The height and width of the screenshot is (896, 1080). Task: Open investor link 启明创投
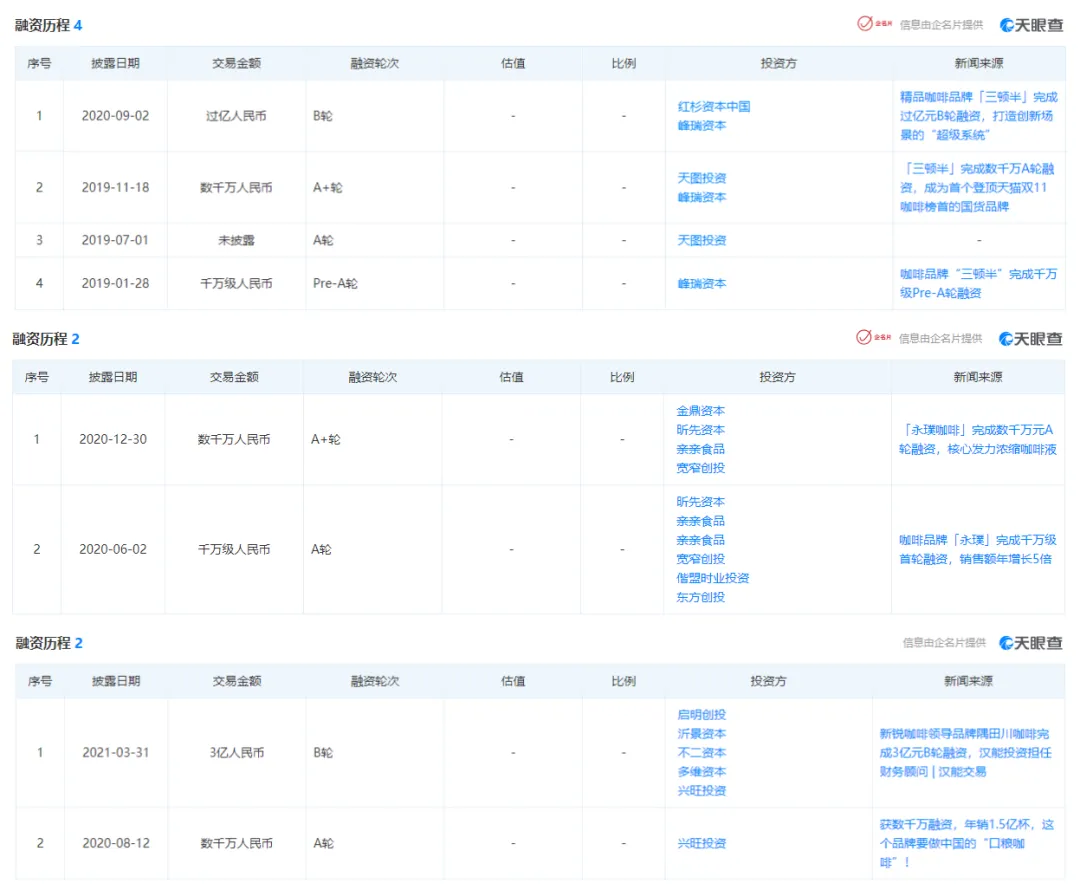701,715
